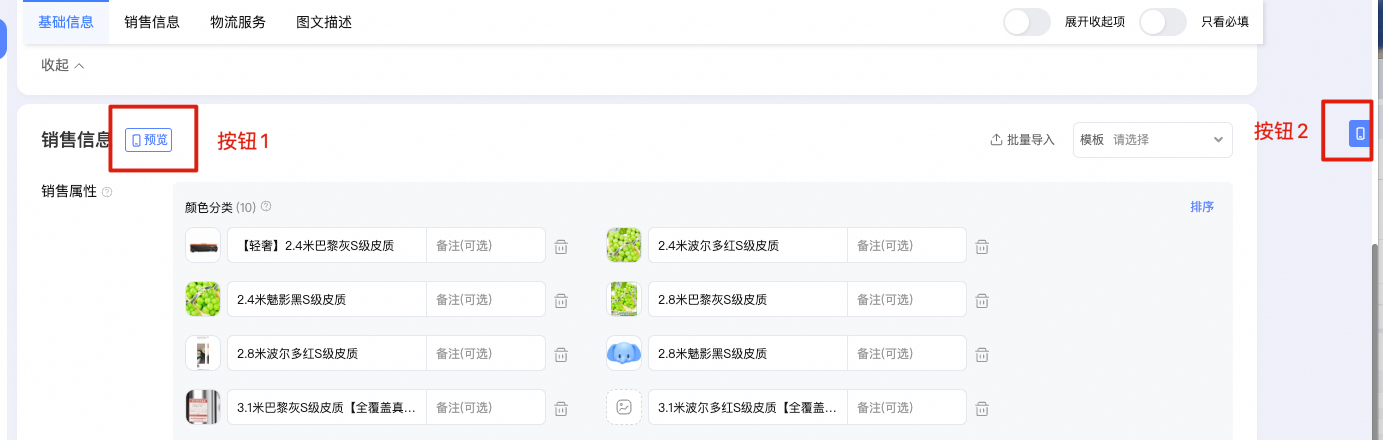1383x440 pixels.
Task: Click the 2.4米魅影黑S级皮质 name field
Action: (x=327, y=299)
